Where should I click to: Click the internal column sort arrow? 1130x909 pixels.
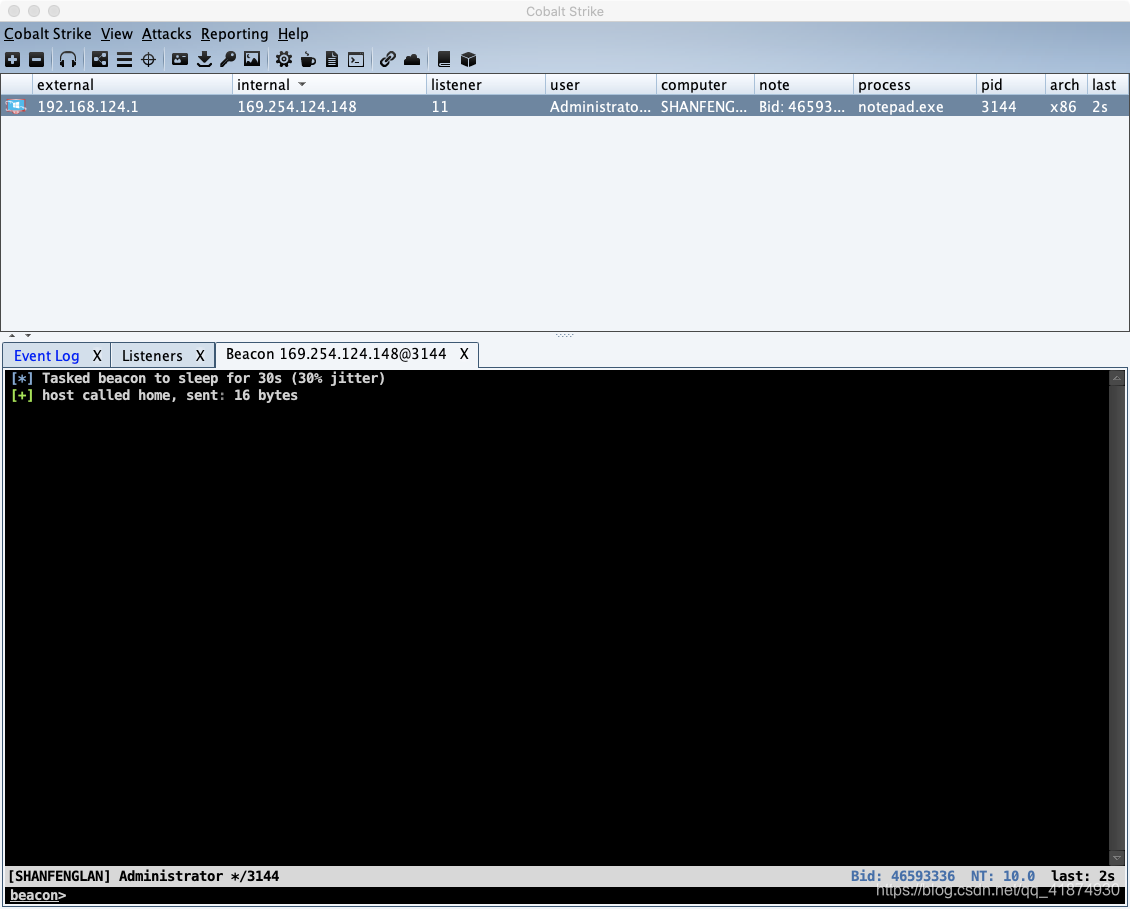[302, 84]
